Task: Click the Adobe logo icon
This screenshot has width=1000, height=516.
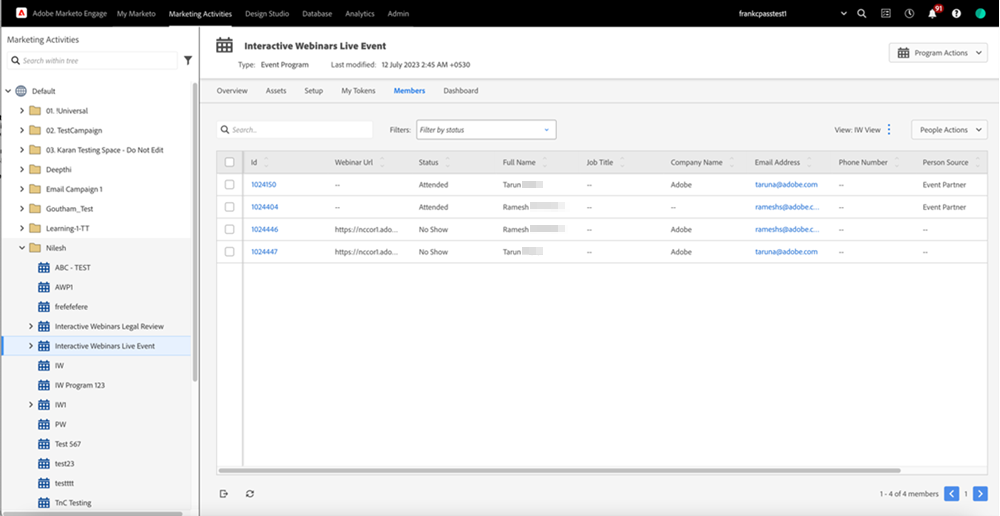Action: pos(21,13)
